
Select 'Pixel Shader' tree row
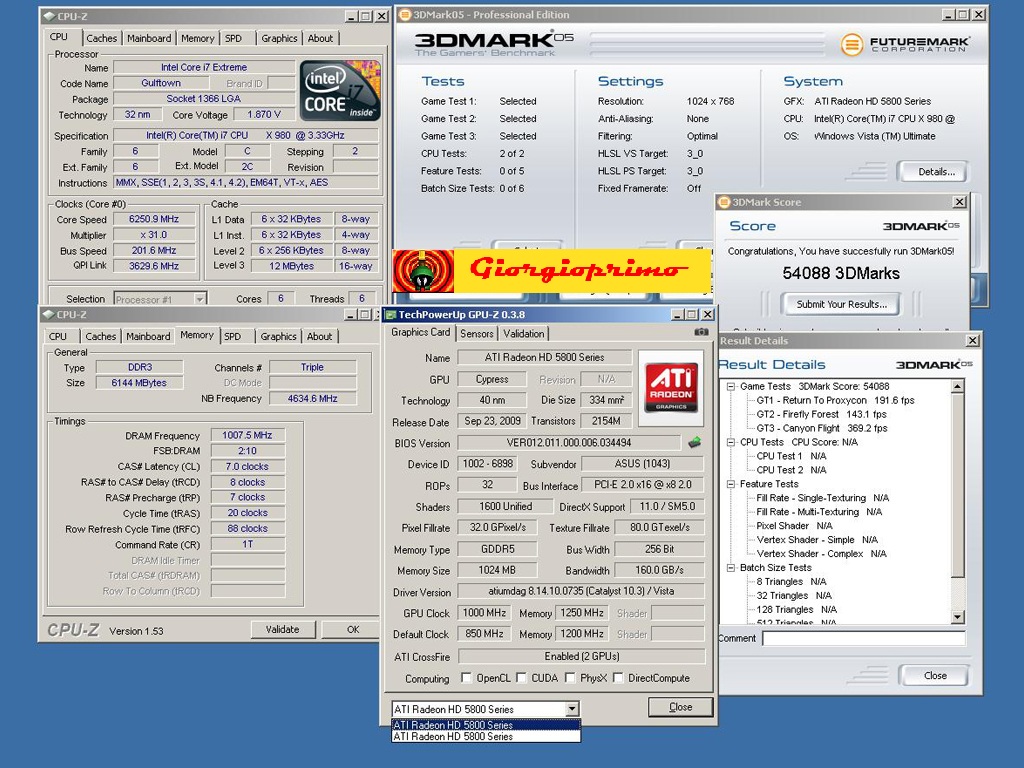(794, 526)
